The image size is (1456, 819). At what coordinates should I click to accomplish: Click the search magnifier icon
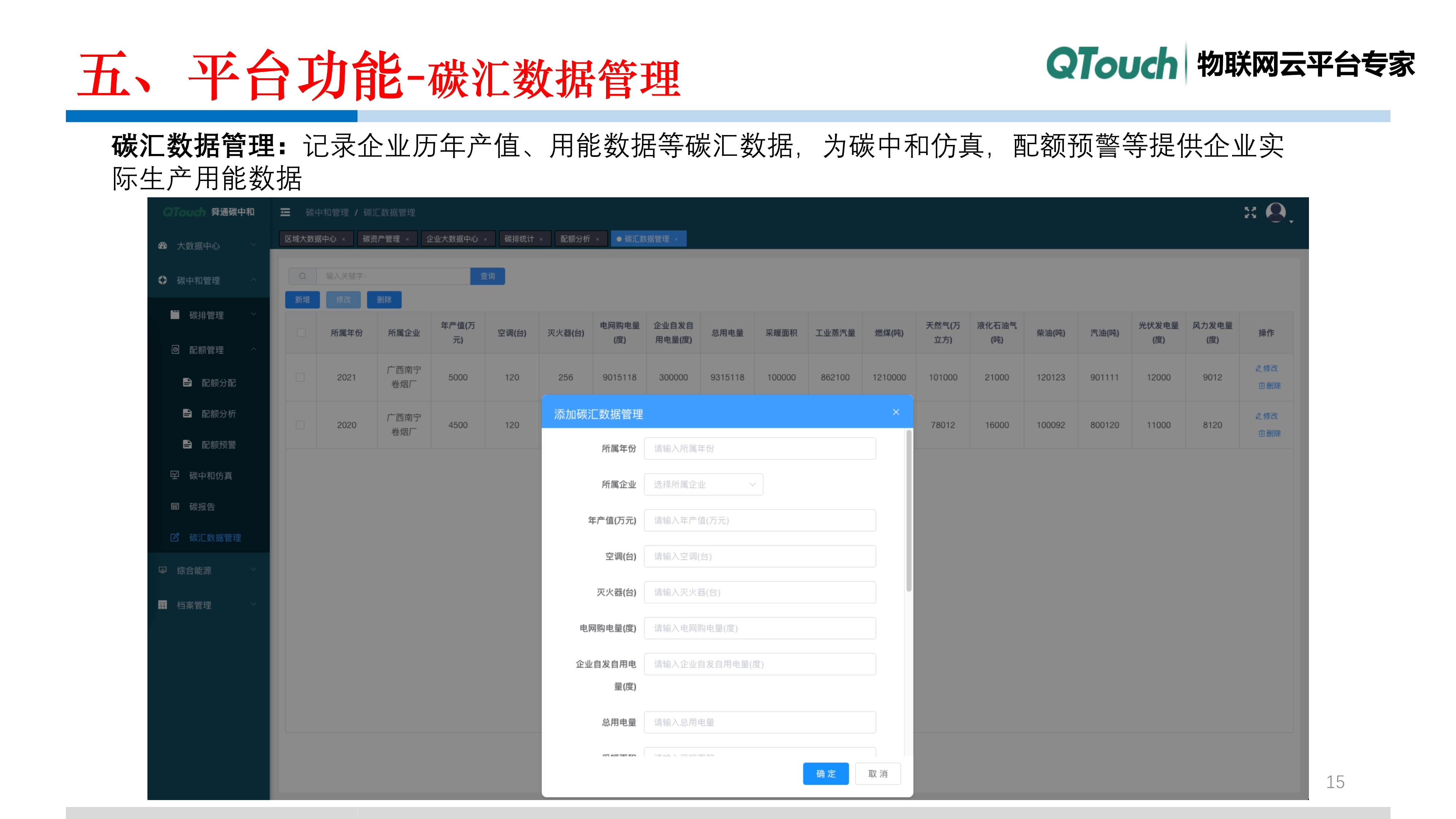pos(302,276)
